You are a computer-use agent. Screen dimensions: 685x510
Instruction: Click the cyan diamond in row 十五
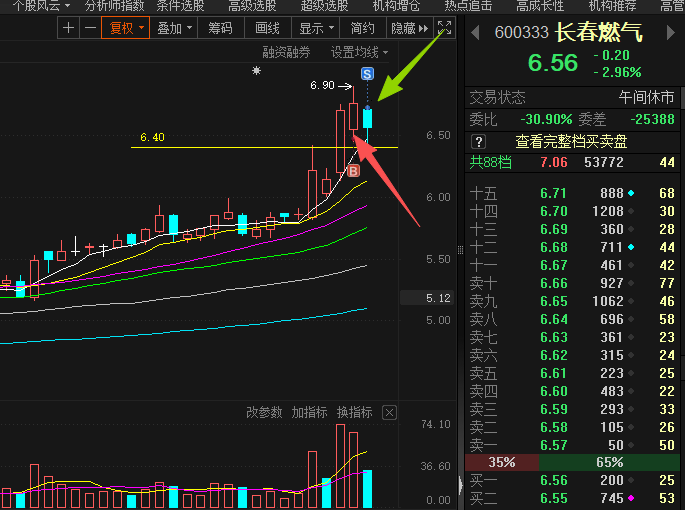point(631,193)
